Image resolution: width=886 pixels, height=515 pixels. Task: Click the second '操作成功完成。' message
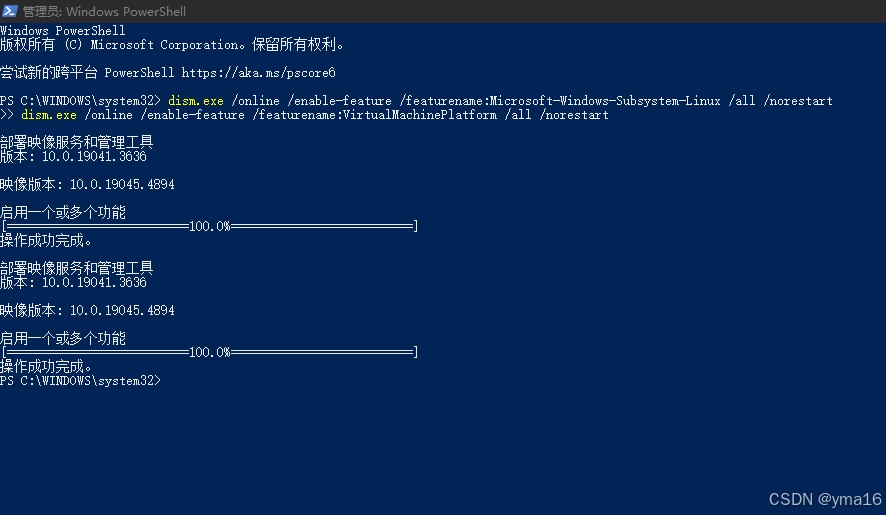click(x=47, y=367)
